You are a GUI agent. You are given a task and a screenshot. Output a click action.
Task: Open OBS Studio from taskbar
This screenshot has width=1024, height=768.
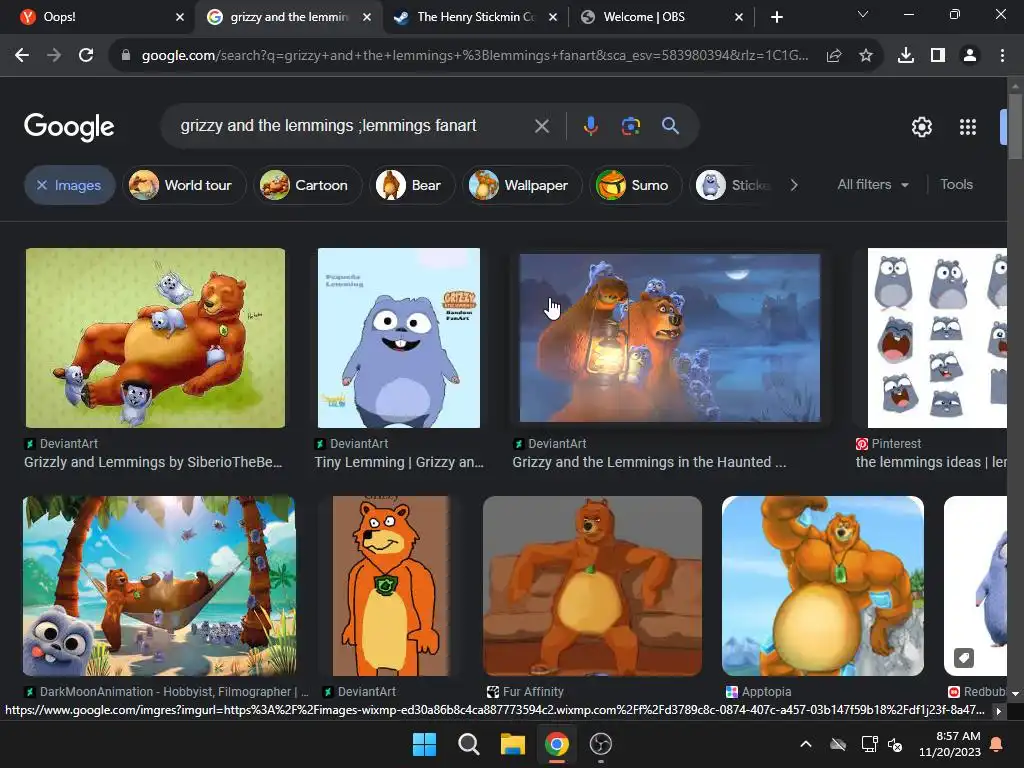click(601, 744)
